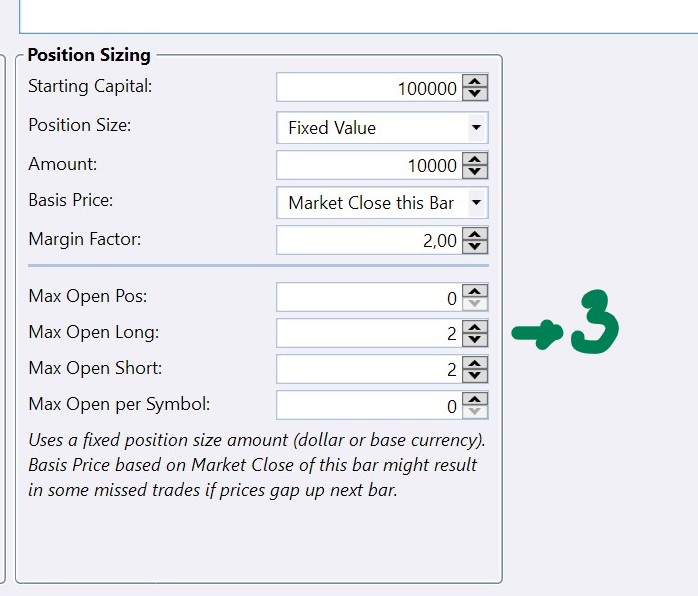Decrease Amount value with down arrow

(476, 171)
